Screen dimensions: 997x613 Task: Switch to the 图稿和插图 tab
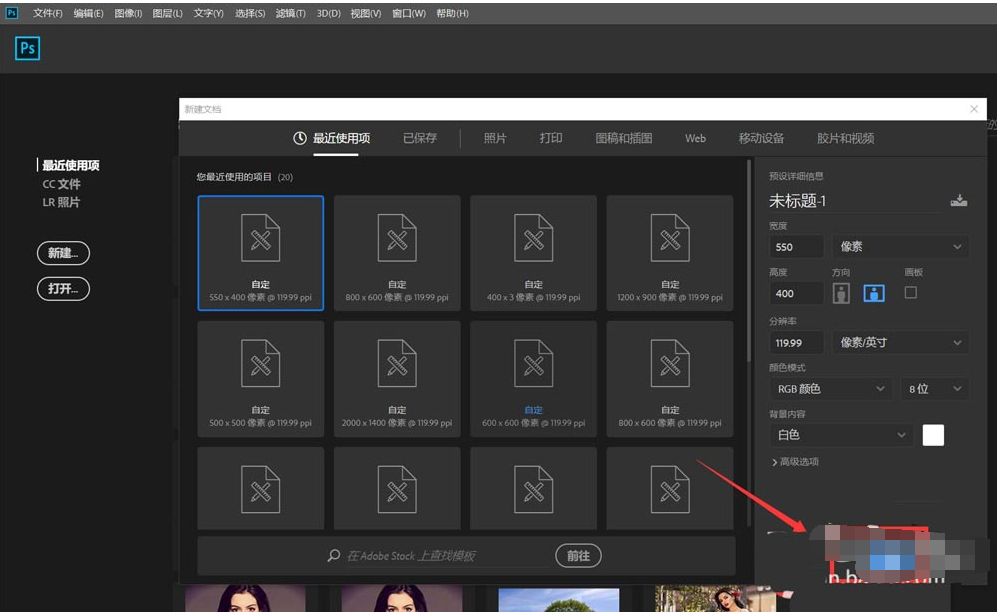point(623,138)
